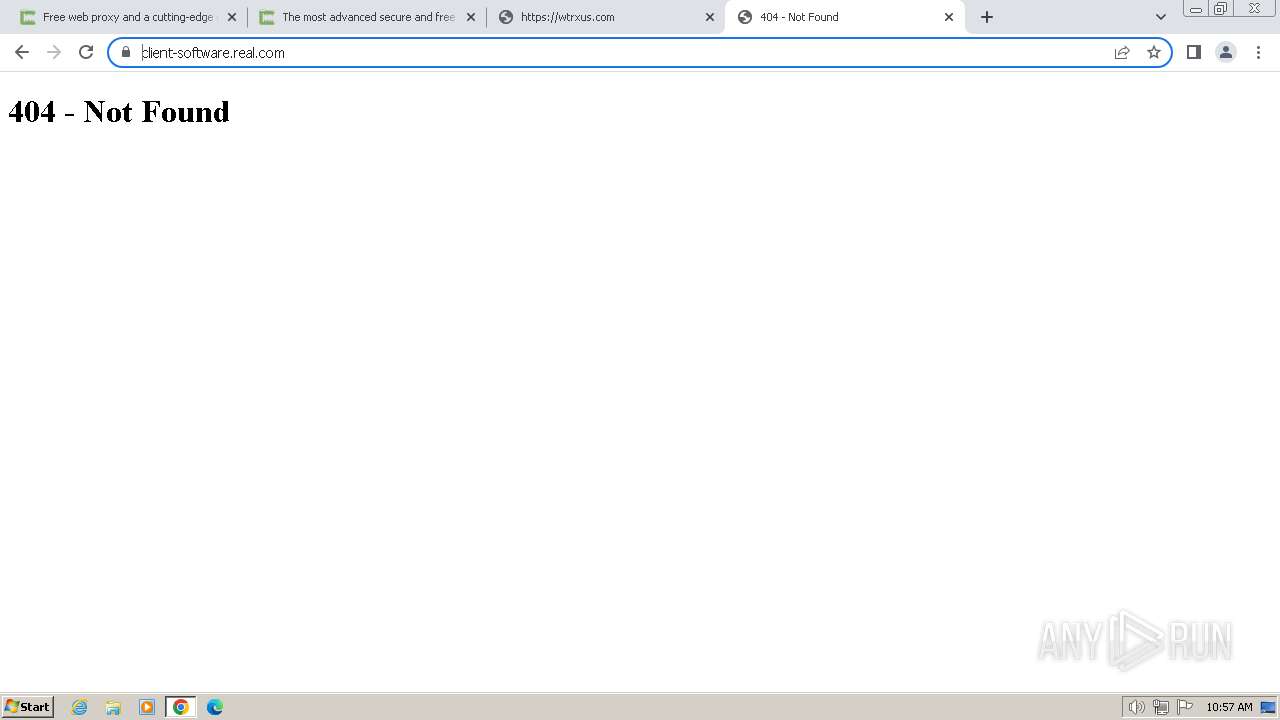Screen dimensions: 1280x720
Task: View site security lock info
Action: point(126,52)
